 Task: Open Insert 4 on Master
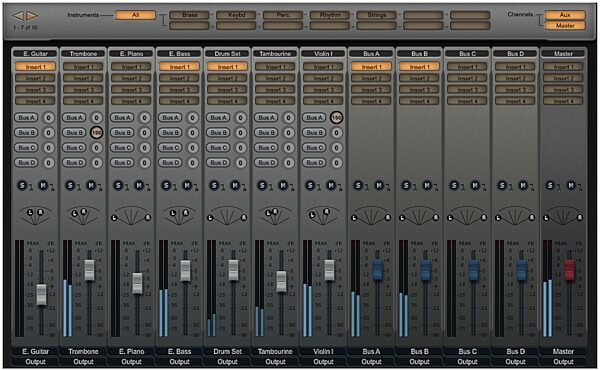[x=563, y=101]
